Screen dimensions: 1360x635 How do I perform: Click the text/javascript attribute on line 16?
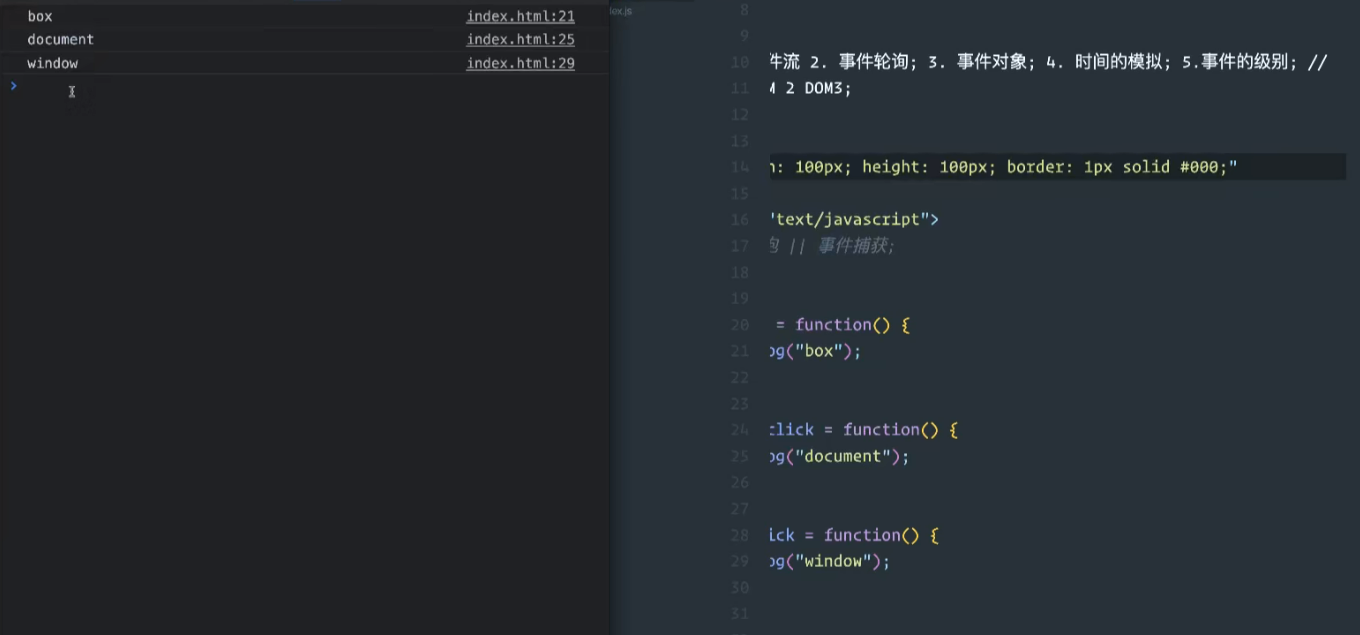coord(849,219)
